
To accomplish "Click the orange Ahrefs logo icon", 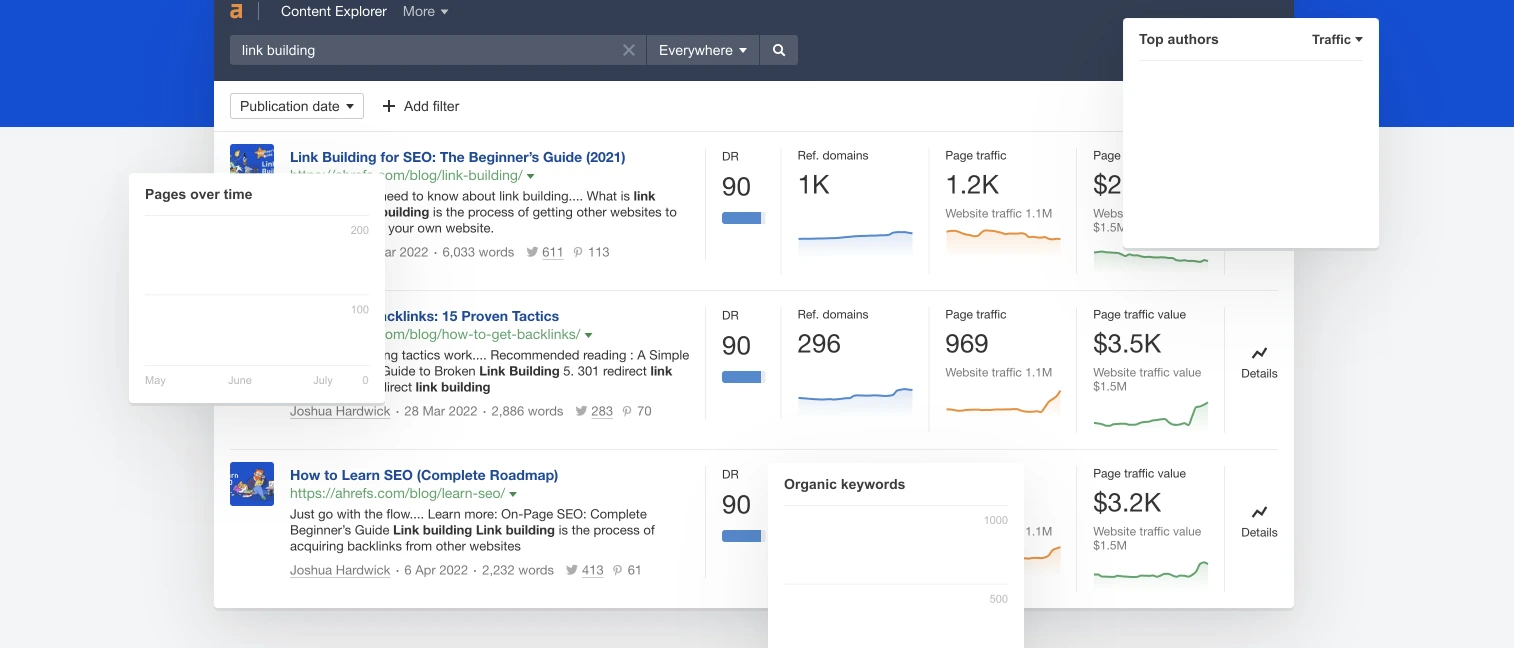I will pyautogui.click(x=236, y=11).
